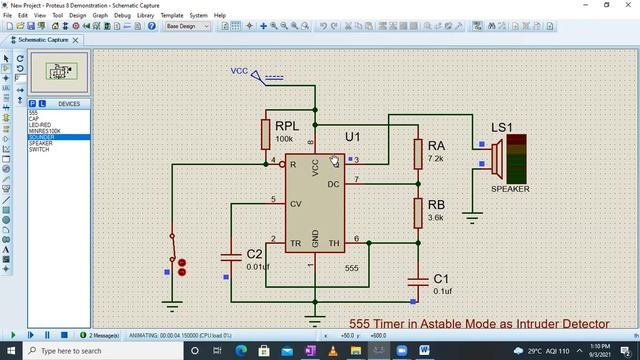Open the Design menu
Screen dimensions: 640x360
click(78, 16)
